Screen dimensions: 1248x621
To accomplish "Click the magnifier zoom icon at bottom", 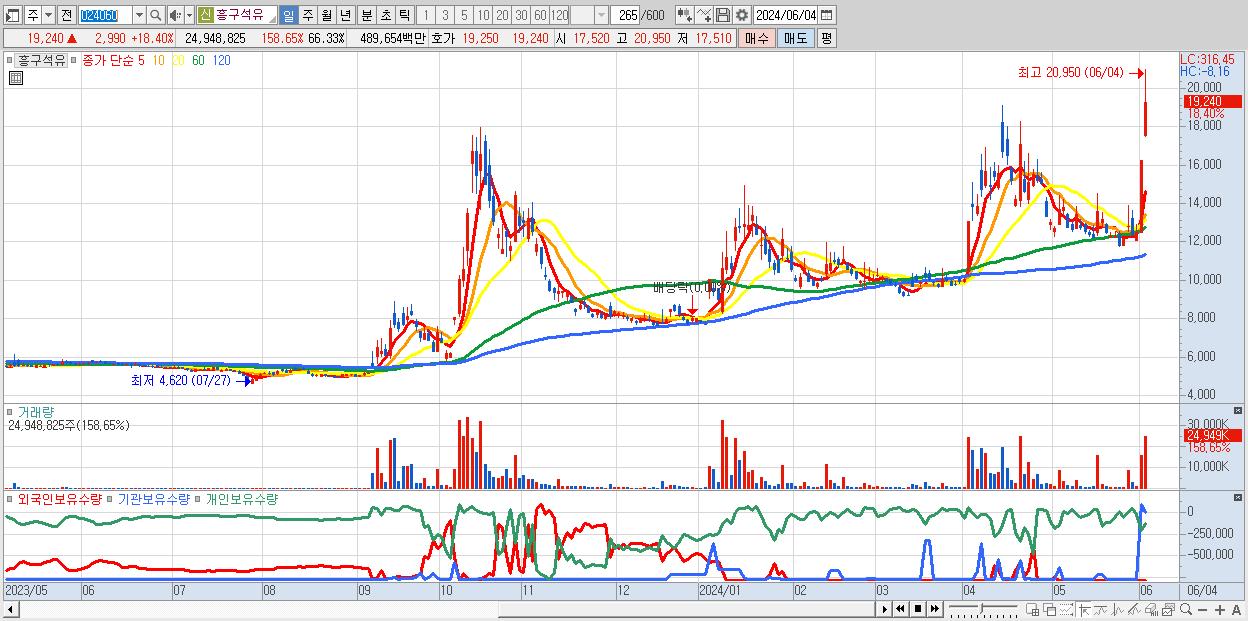I will pyautogui.click(x=1185, y=609).
